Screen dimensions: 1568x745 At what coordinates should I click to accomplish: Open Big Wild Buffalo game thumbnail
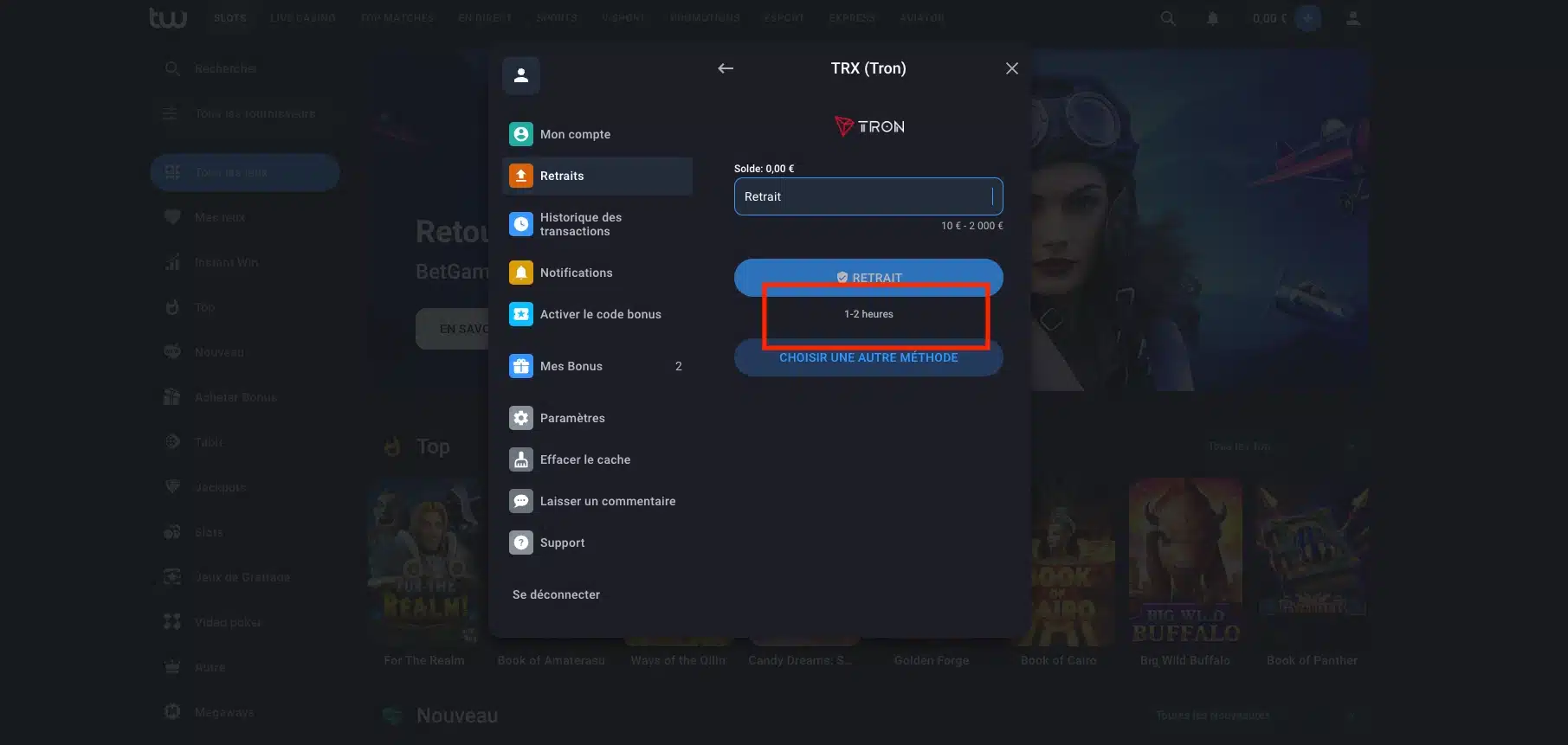click(x=1185, y=562)
